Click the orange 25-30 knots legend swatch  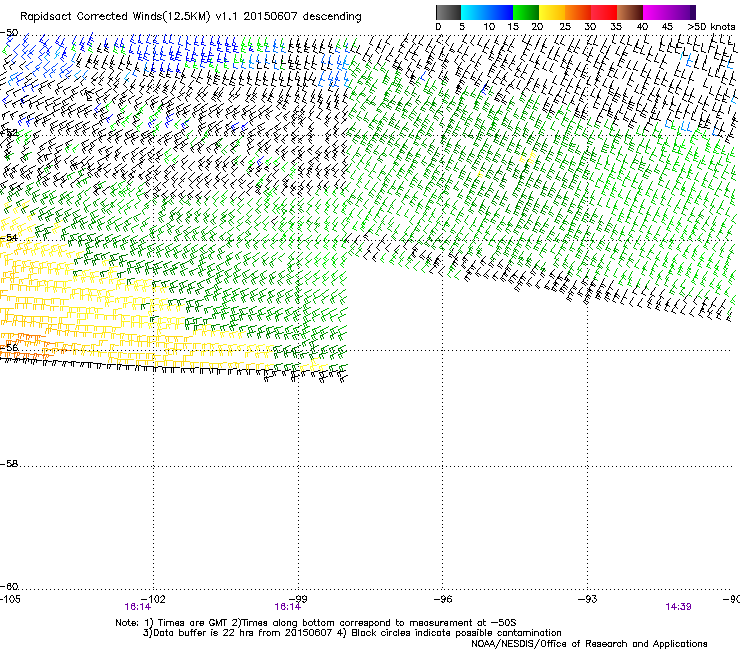coord(578,12)
